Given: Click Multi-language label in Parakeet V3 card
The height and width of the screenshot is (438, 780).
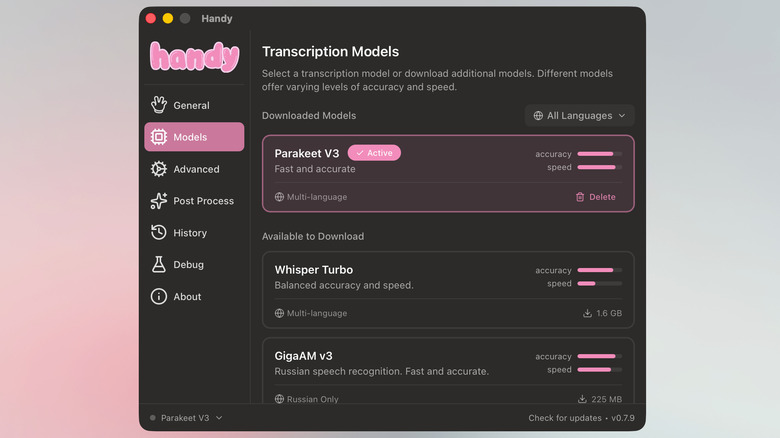Looking at the screenshot, I should pyautogui.click(x=317, y=197).
